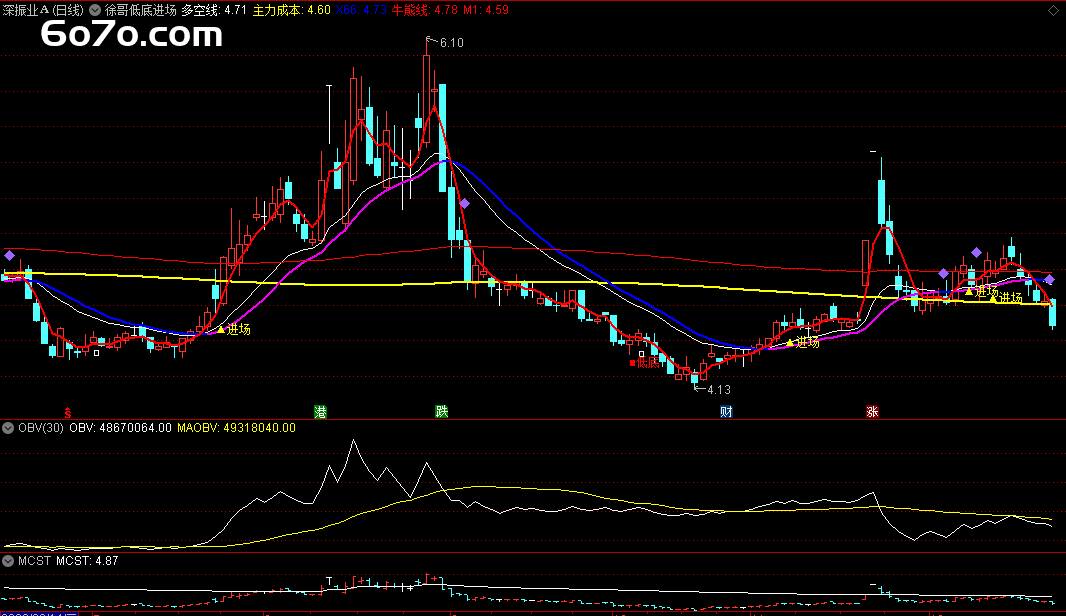Screen dimensions: 1066x616
Task: Click the 6.10 high price label
Action: point(451,43)
